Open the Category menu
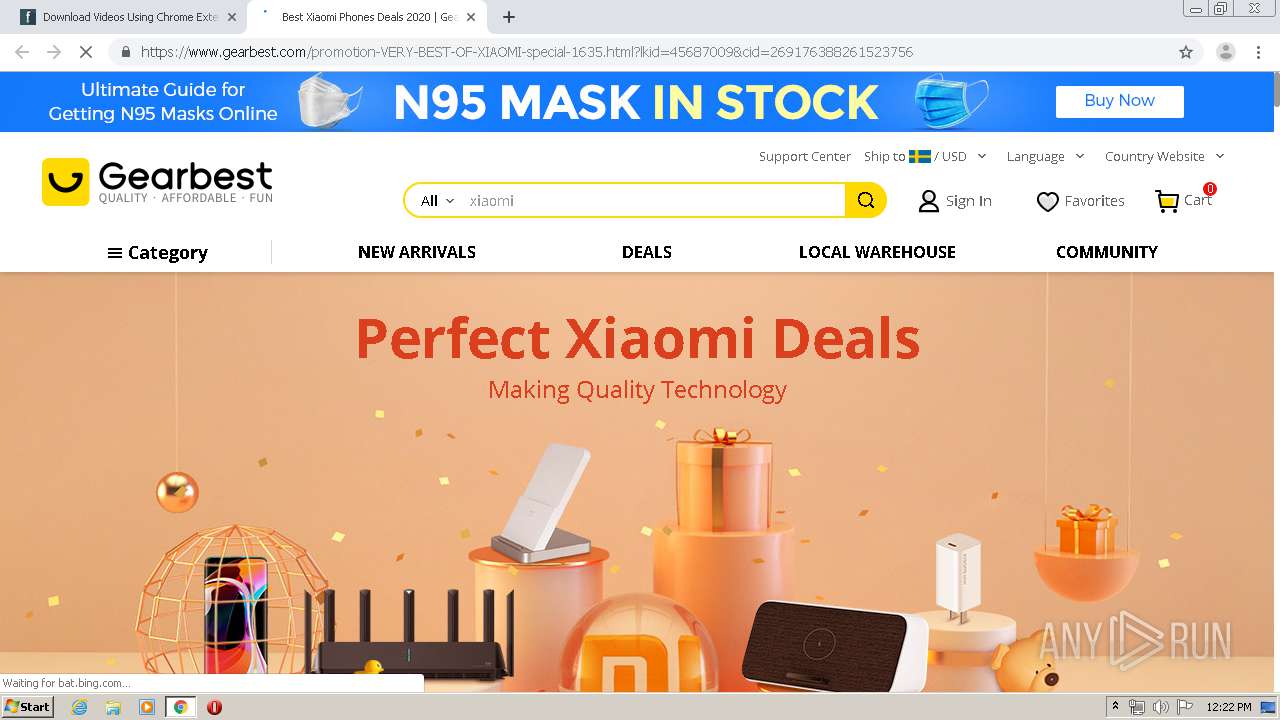This screenshot has width=1280, height=720. tap(157, 253)
